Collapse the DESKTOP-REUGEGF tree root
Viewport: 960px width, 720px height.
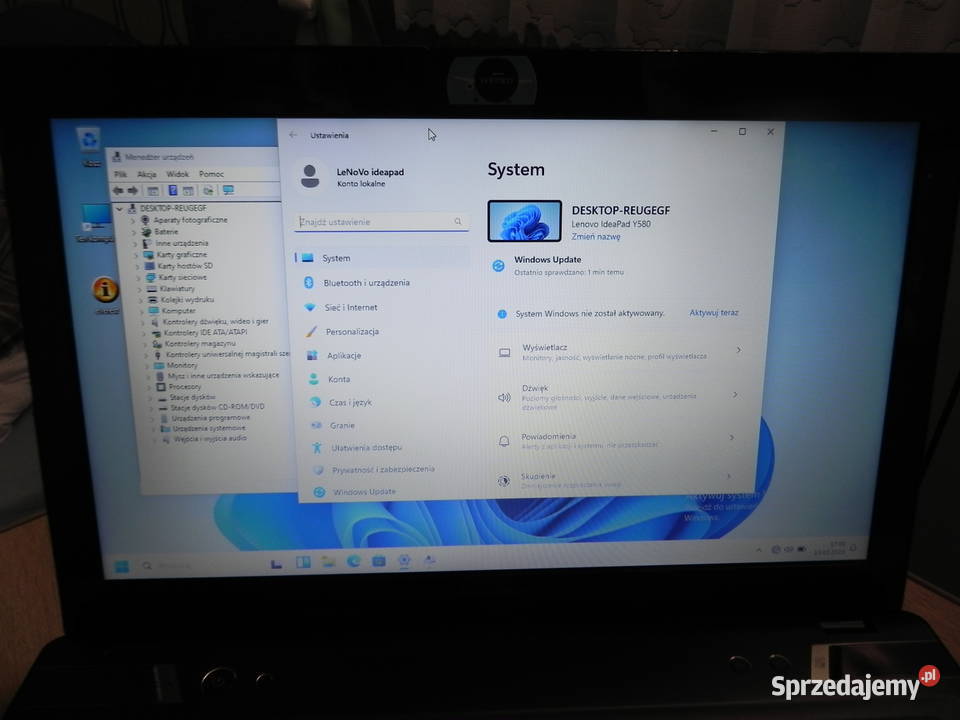tap(120, 209)
